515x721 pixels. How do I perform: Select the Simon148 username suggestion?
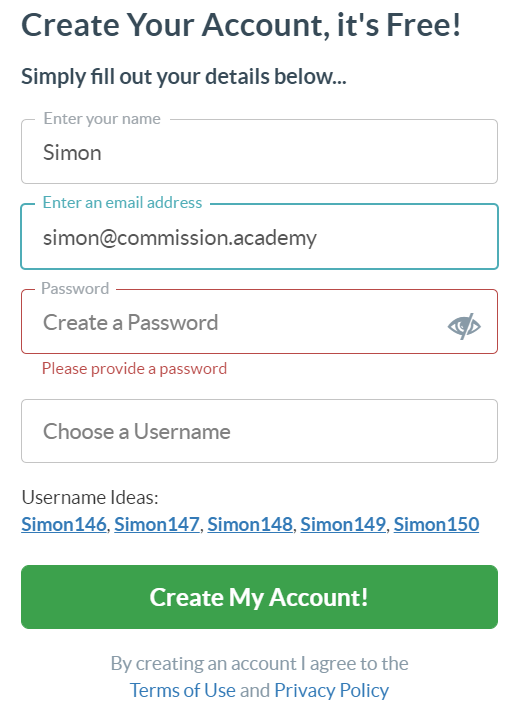(x=250, y=524)
